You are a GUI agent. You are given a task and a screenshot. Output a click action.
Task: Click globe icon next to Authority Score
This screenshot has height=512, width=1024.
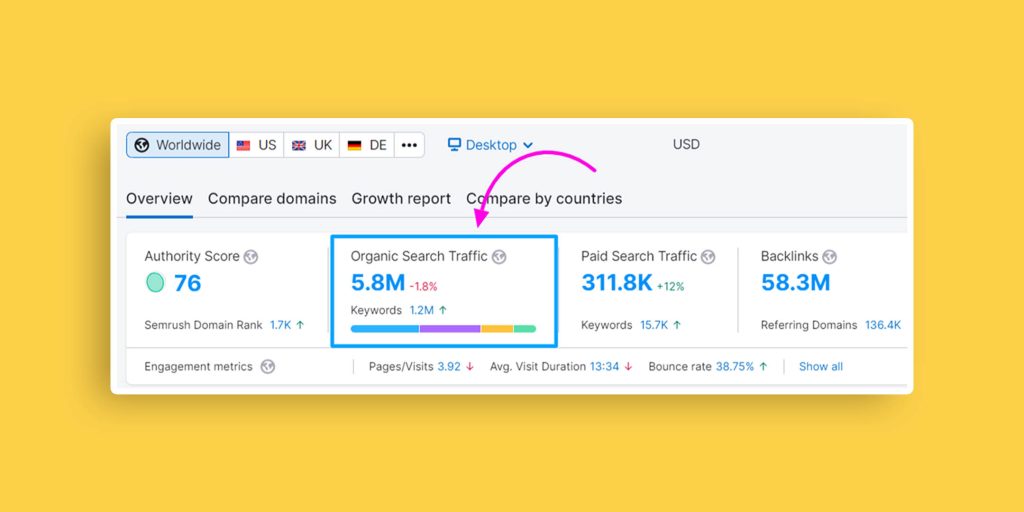(251, 257)
